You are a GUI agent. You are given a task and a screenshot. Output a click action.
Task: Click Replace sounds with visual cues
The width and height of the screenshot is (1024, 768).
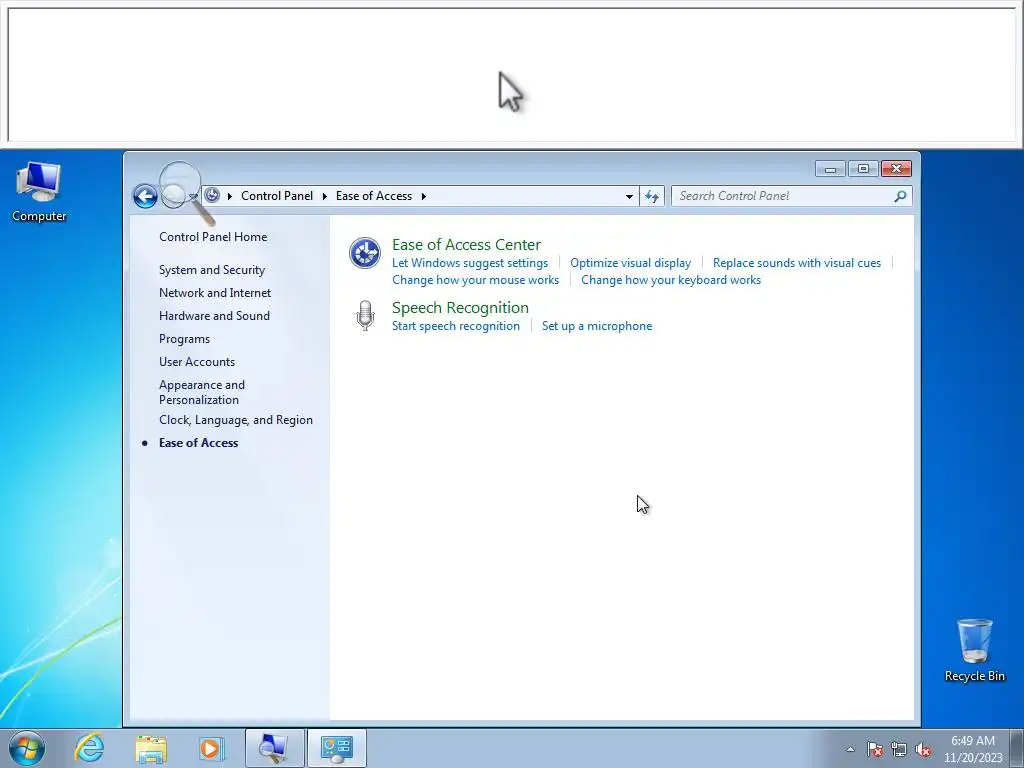(797, 263)
